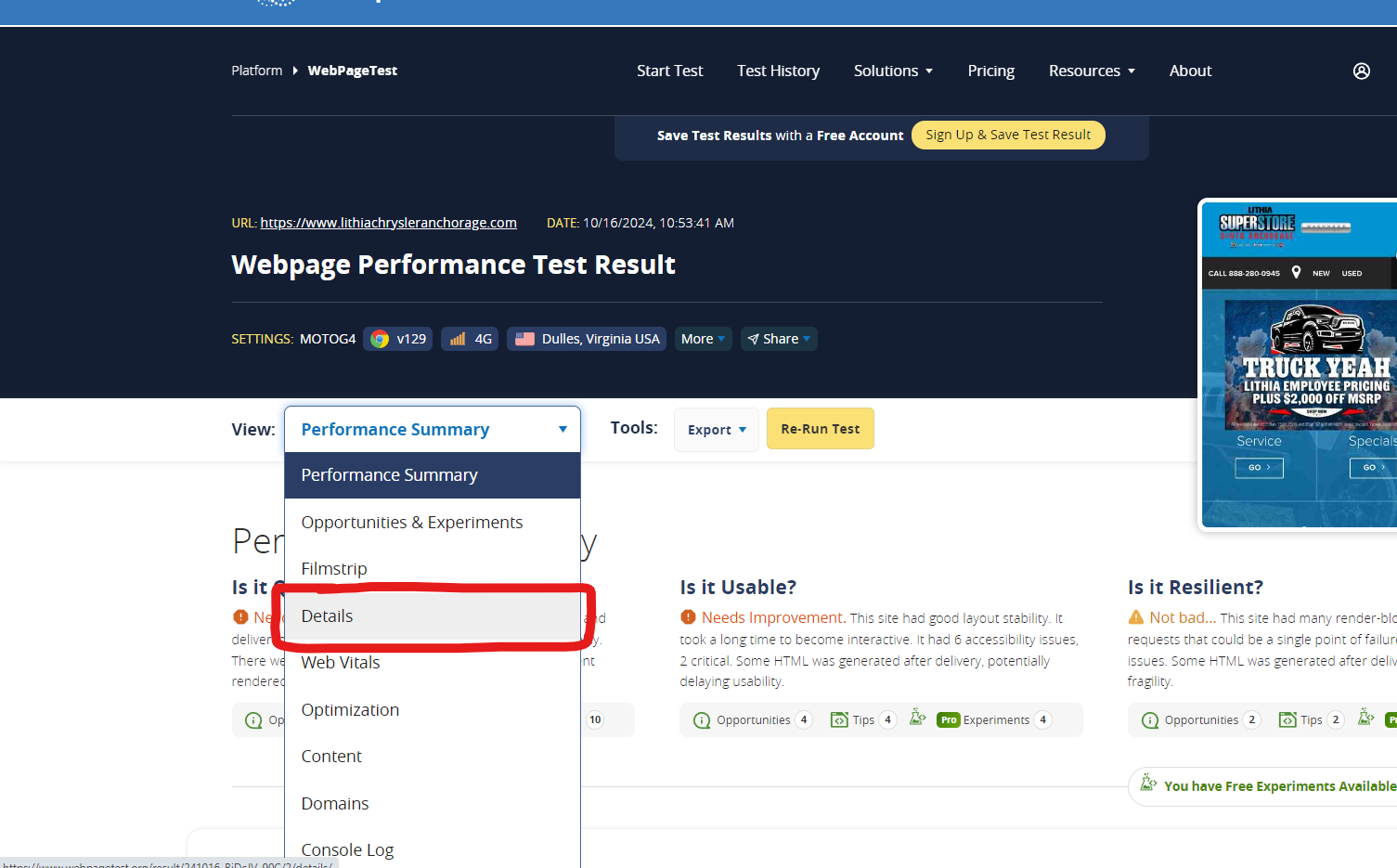Click the triangle warning icon under Is it Resilient
The height and width of the screenshot is (868, 1397).
[1136, 617]
